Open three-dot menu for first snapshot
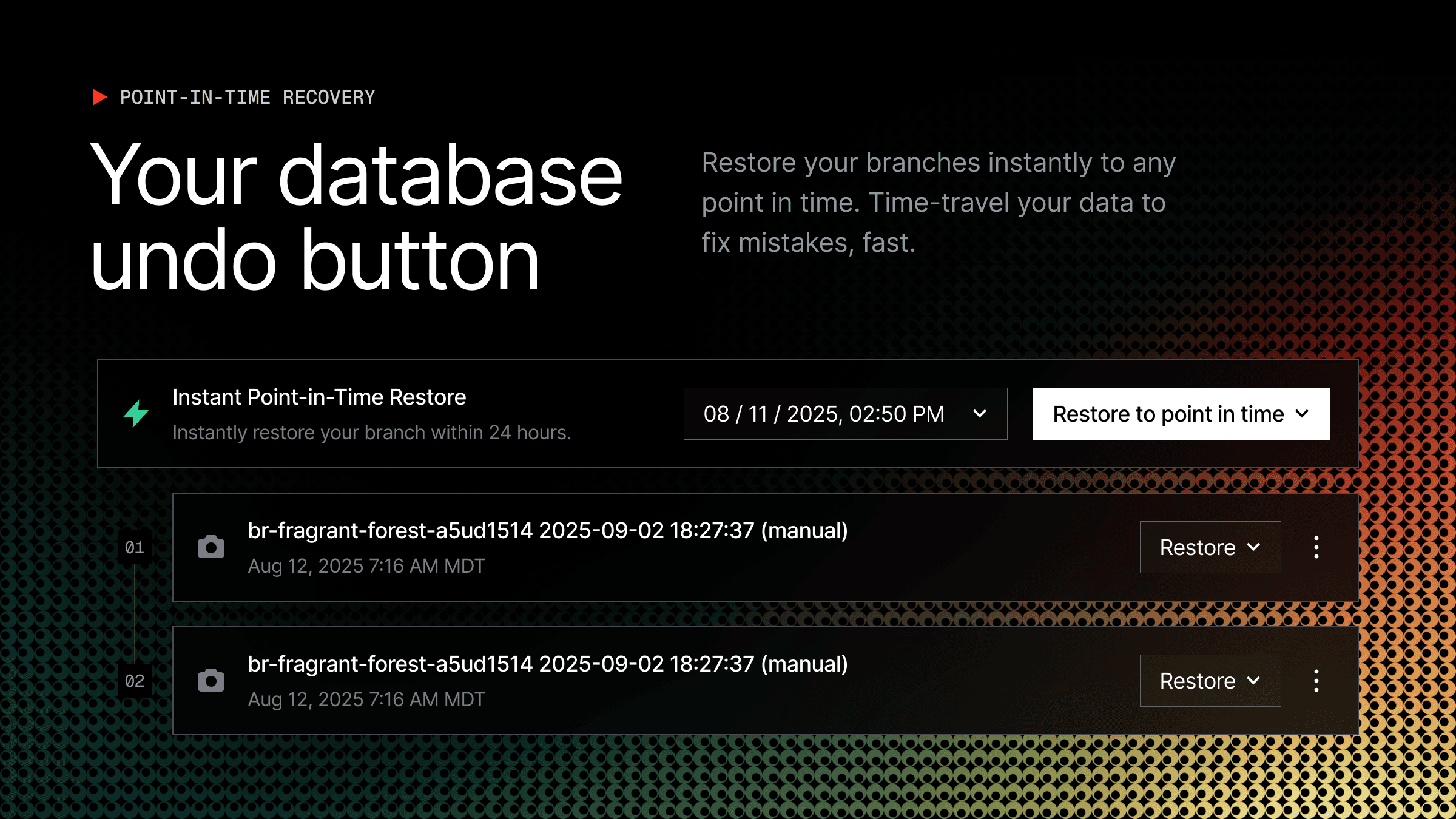 [1316, 547]
